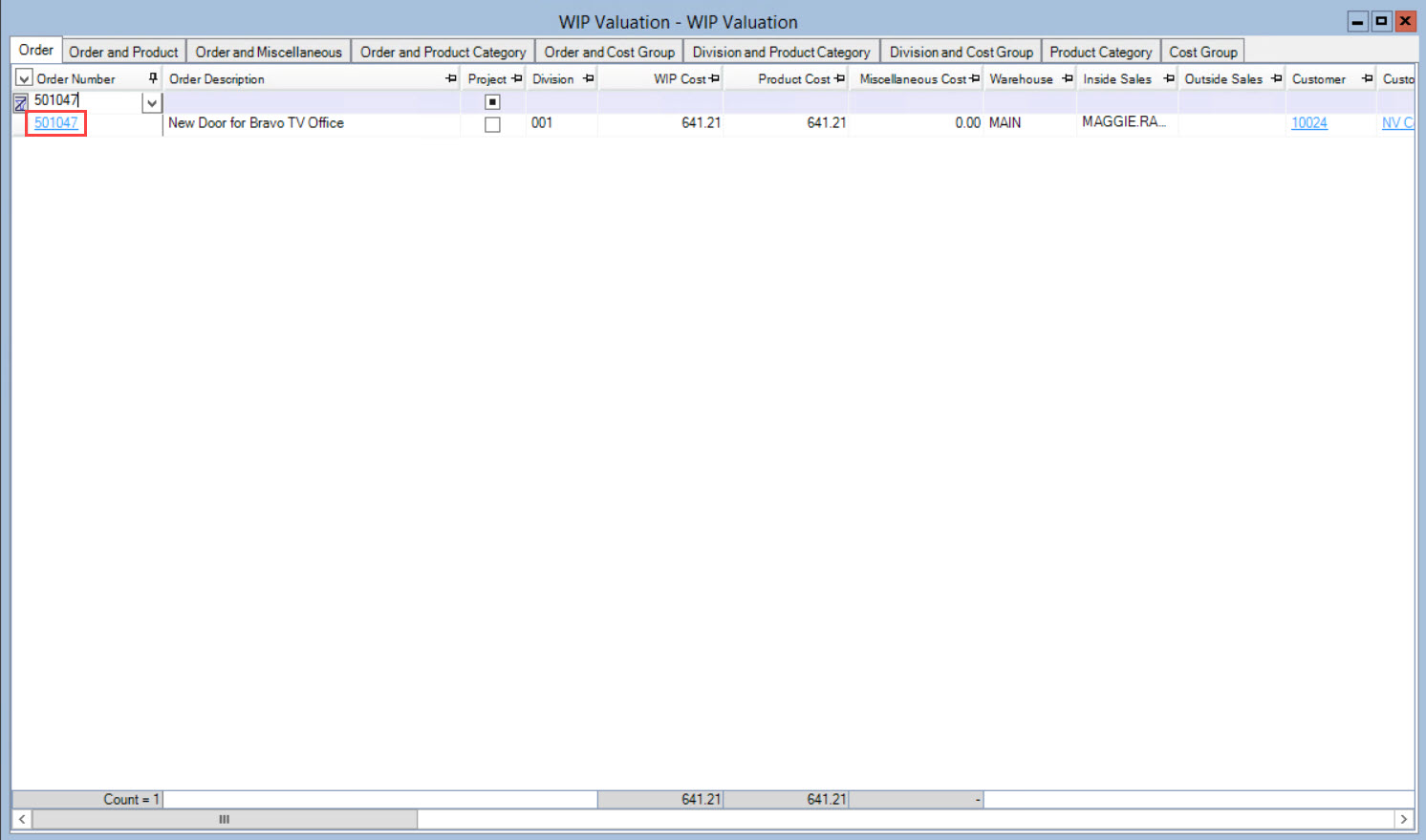Pin the Order Number column
The width and height of the screenshot is (1426, 840).
click(153, 78)
